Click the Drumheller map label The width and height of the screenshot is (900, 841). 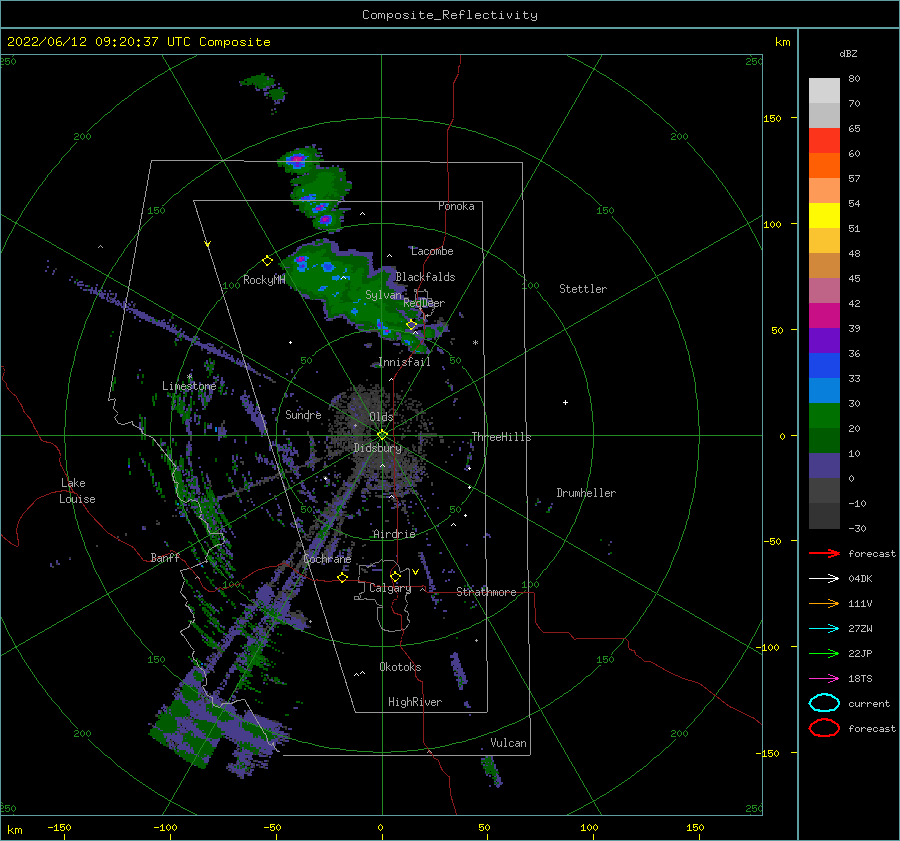tap(586, 493)
